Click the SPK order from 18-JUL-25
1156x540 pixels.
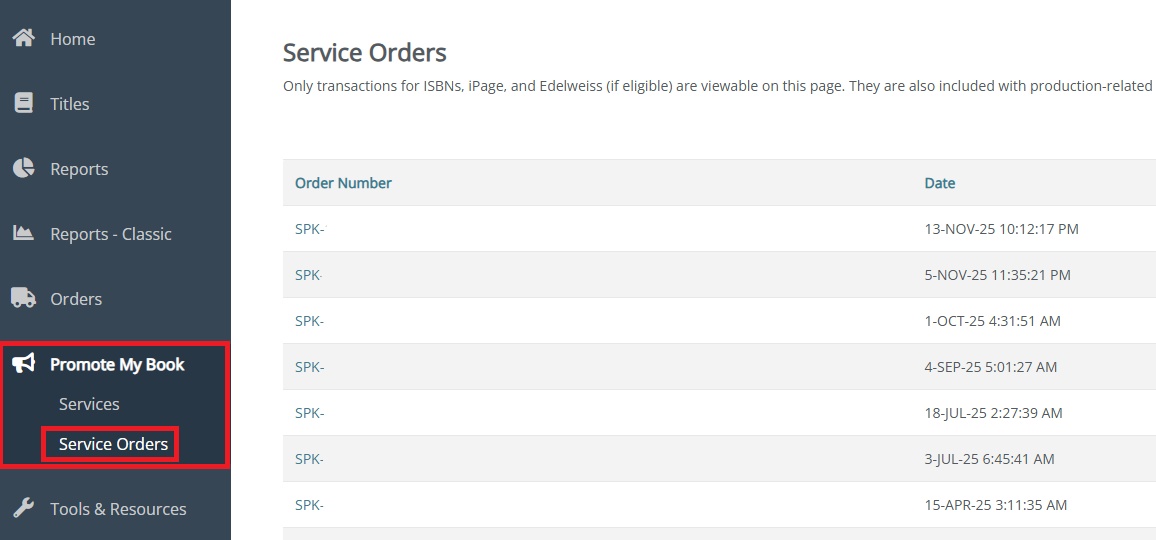310,413
